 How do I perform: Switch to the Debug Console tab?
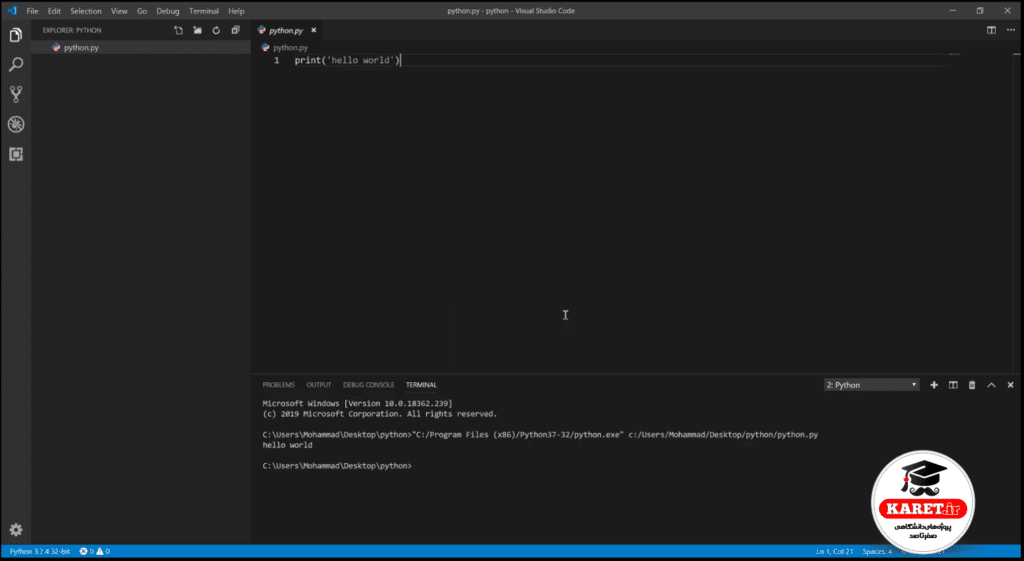pos(368,385)
